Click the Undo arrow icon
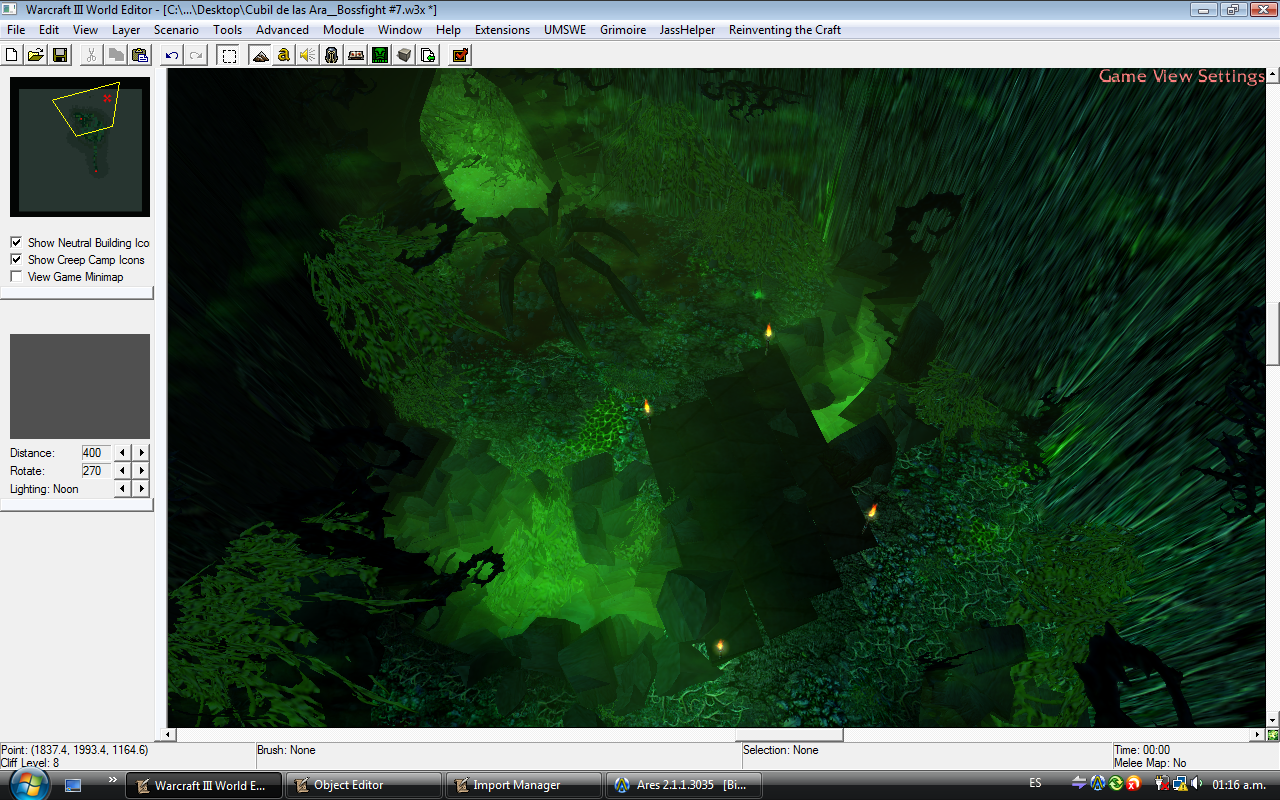Viewport: 1280px width, 800px height. [x=172, y=55]
